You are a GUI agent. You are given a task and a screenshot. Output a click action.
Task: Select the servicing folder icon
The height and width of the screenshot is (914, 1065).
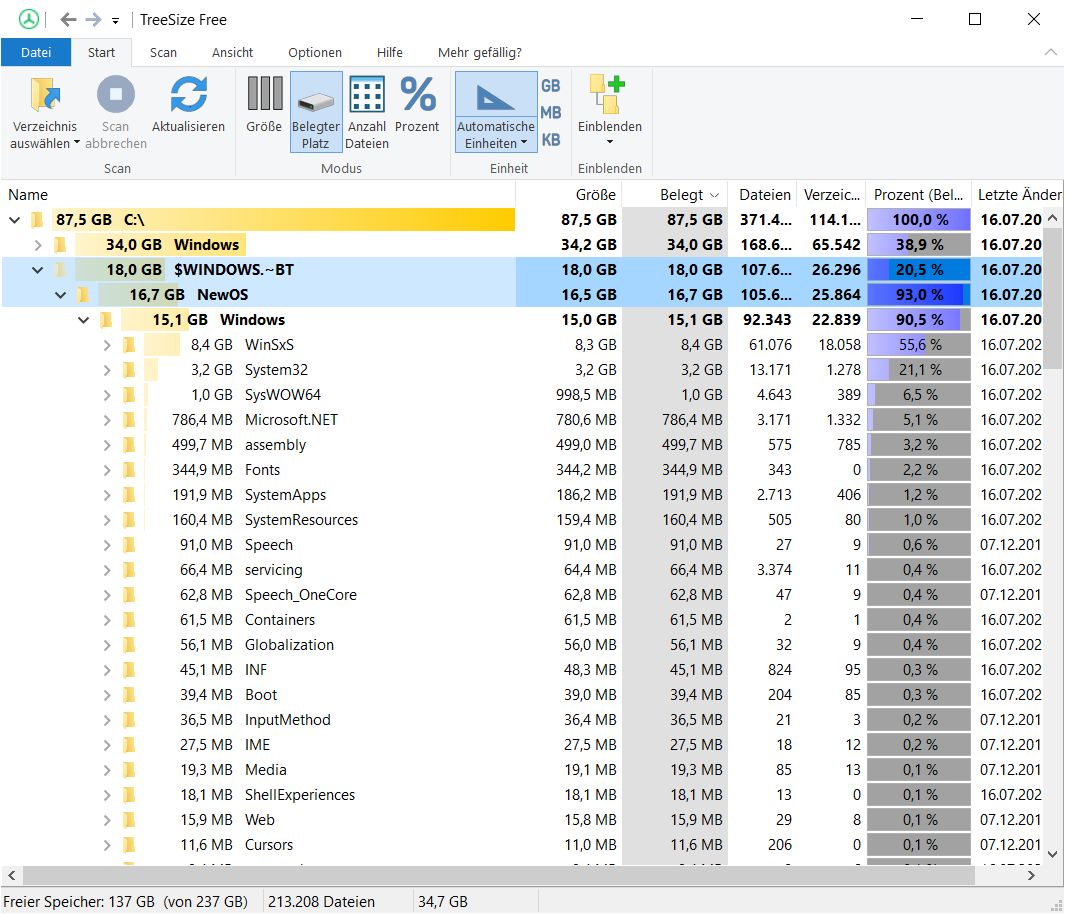pos(129,570)
